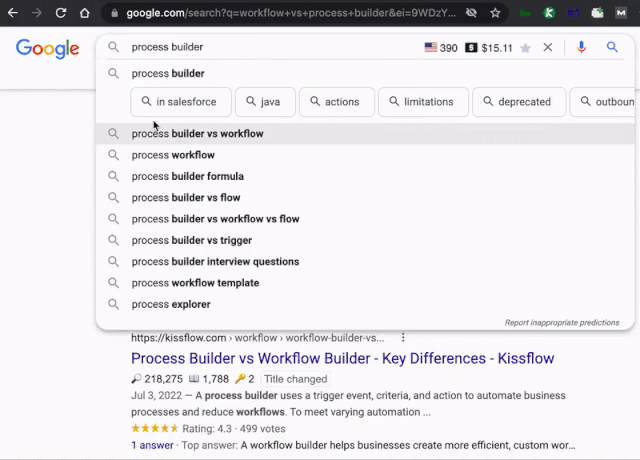Click the 'Rating: 4.3 · 499 votes' text
The width and height of the screenshot is (640, 460).
233,429
